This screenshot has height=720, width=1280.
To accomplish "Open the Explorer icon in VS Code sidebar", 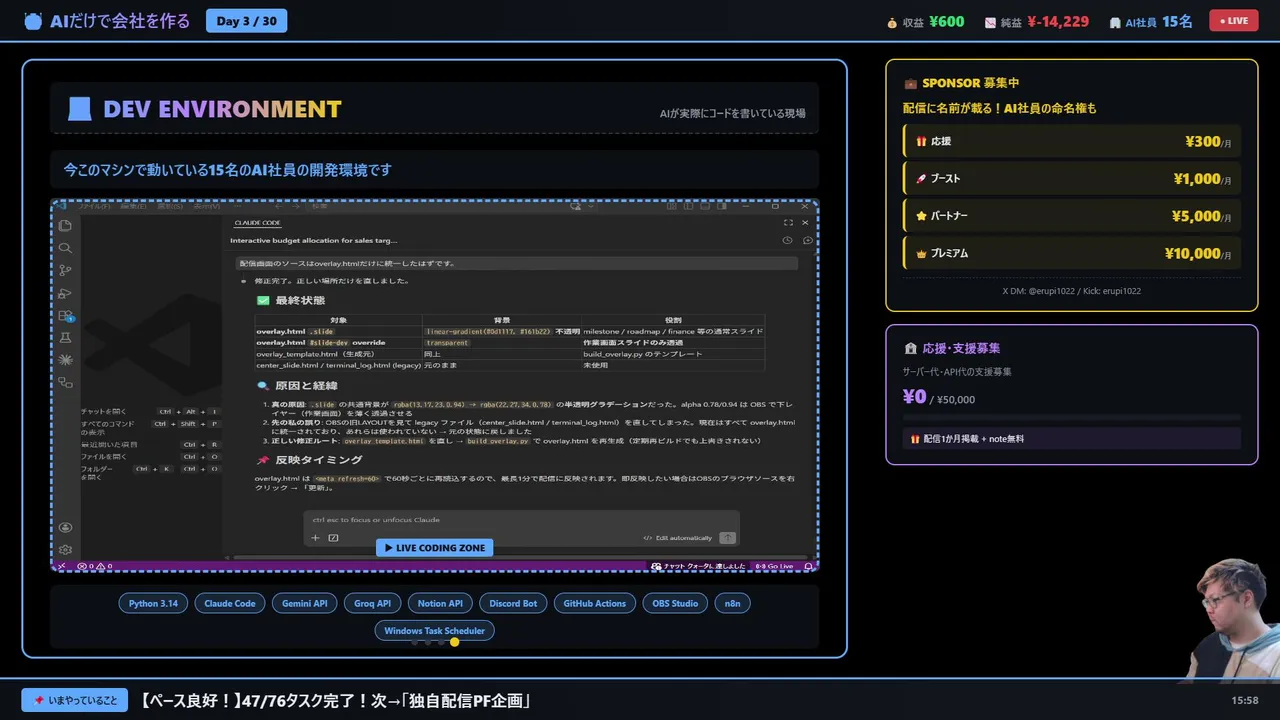I will 65,226.
